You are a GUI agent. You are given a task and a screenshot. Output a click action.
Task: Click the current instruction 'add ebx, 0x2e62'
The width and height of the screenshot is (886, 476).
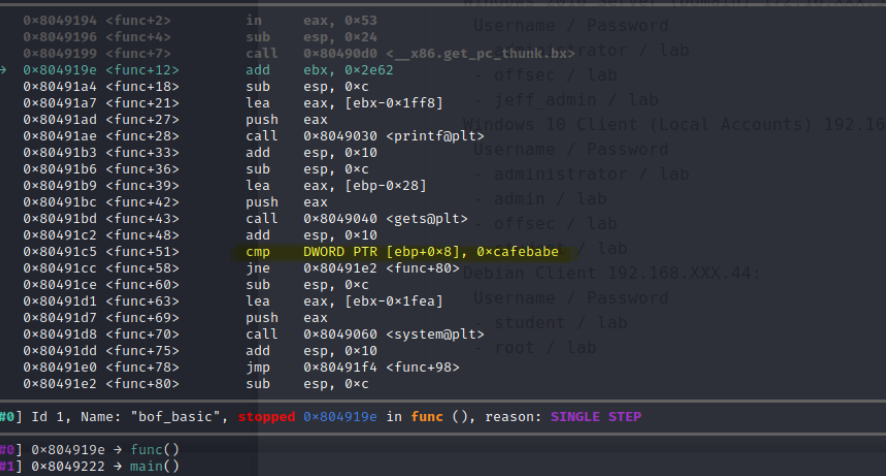tap(319, 70)
